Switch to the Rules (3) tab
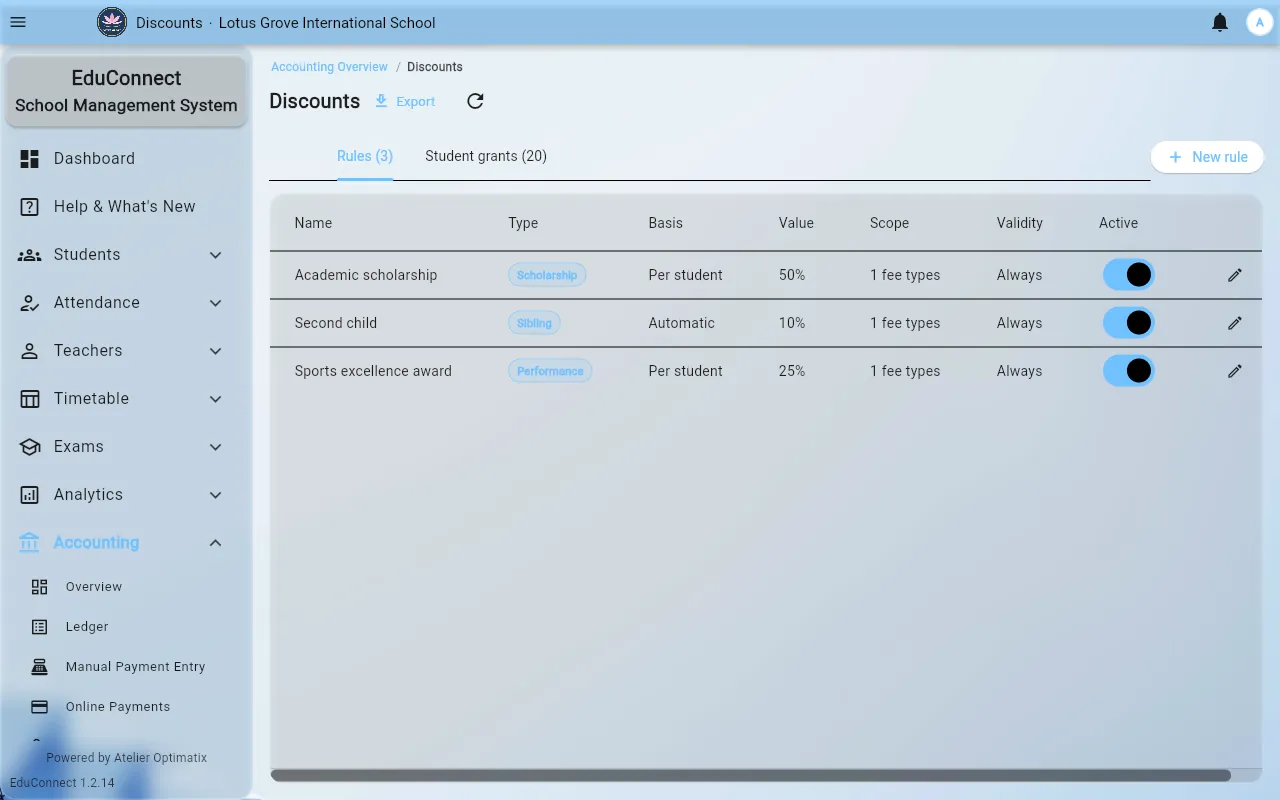1280x800 pixels. 365,156
